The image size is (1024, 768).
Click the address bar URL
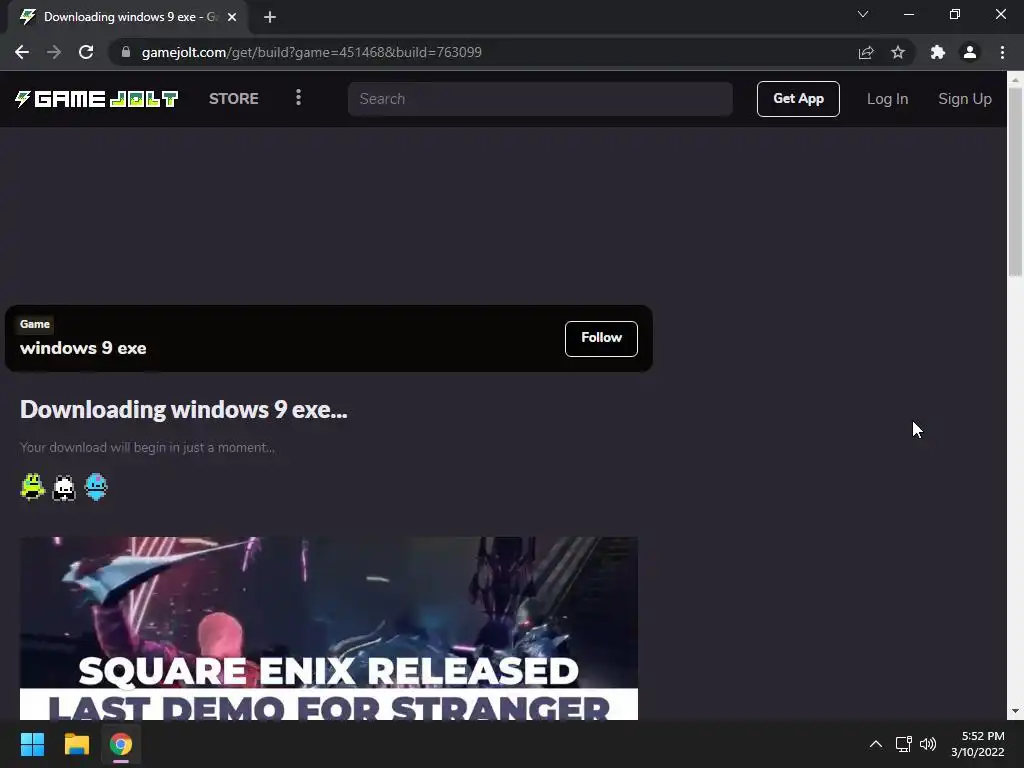[312, 52]
